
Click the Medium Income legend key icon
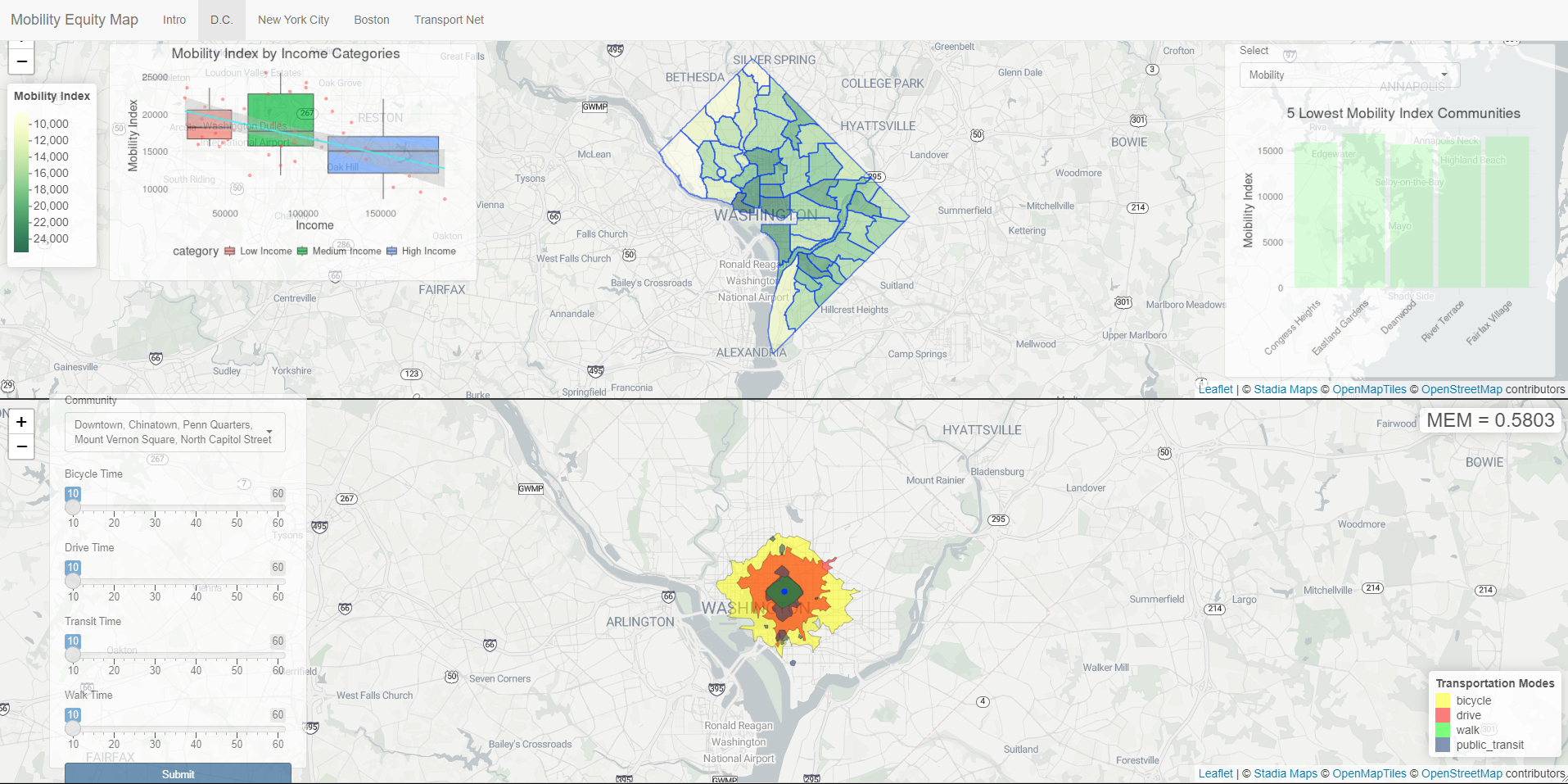click(x=302, y=252)
